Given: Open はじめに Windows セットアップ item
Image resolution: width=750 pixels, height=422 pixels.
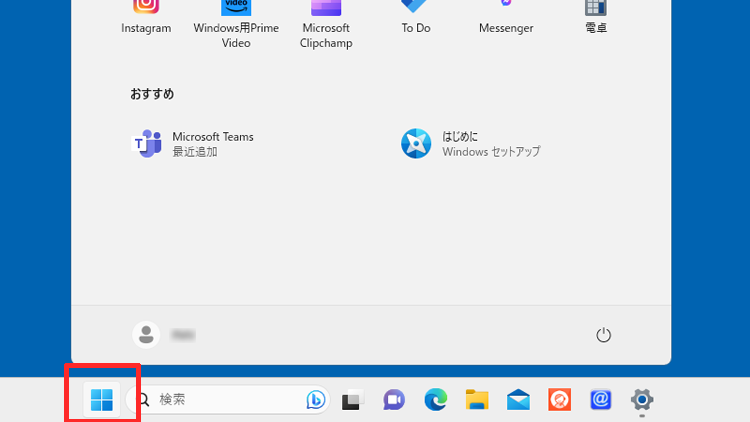Looking at the screenshot, I should point(471,144).
